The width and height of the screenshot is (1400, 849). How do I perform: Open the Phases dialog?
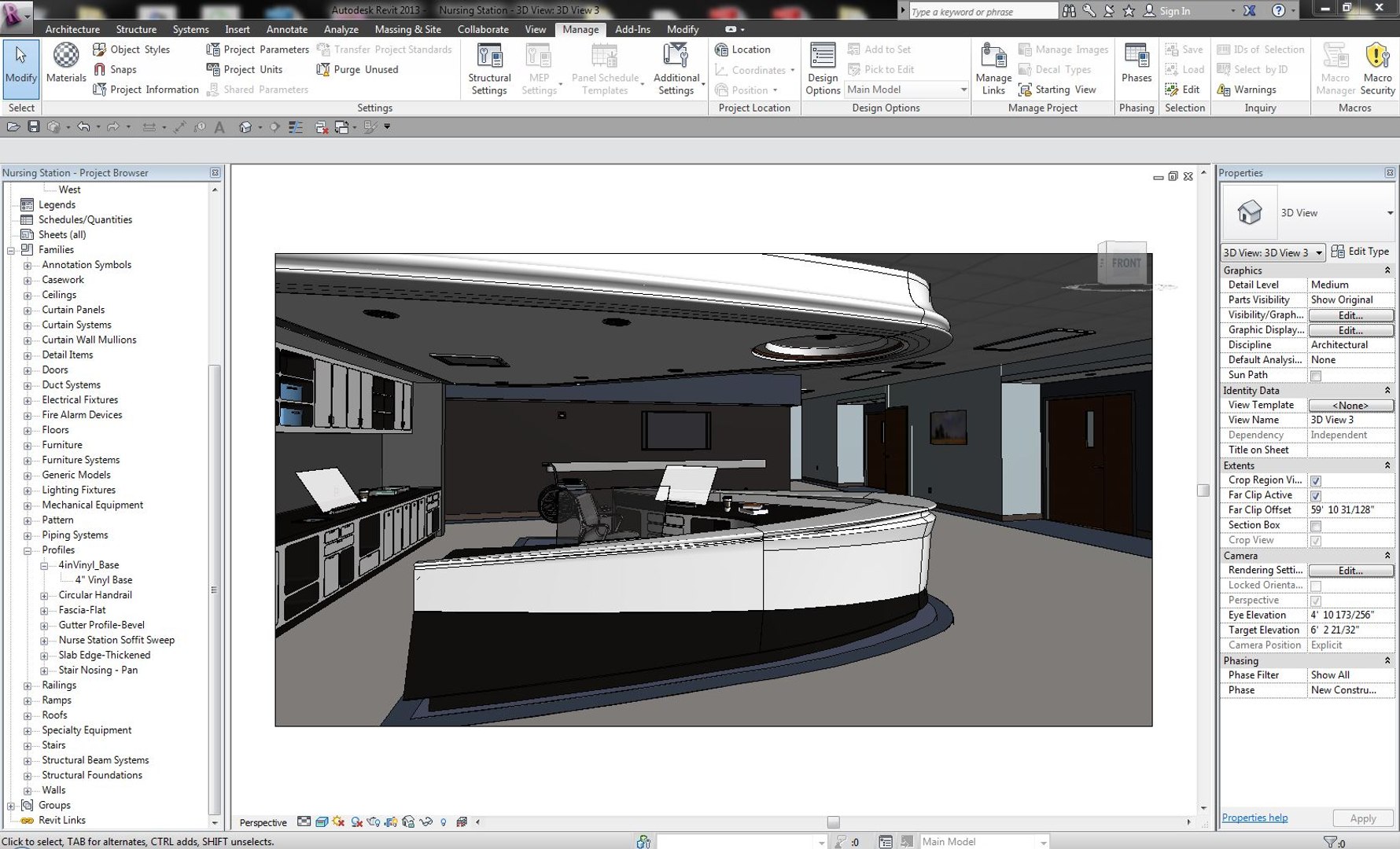1137,63
